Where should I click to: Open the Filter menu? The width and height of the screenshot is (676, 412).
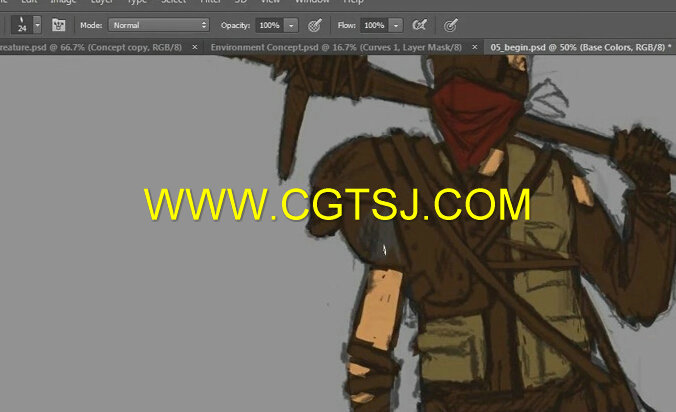tap(211, 2)
